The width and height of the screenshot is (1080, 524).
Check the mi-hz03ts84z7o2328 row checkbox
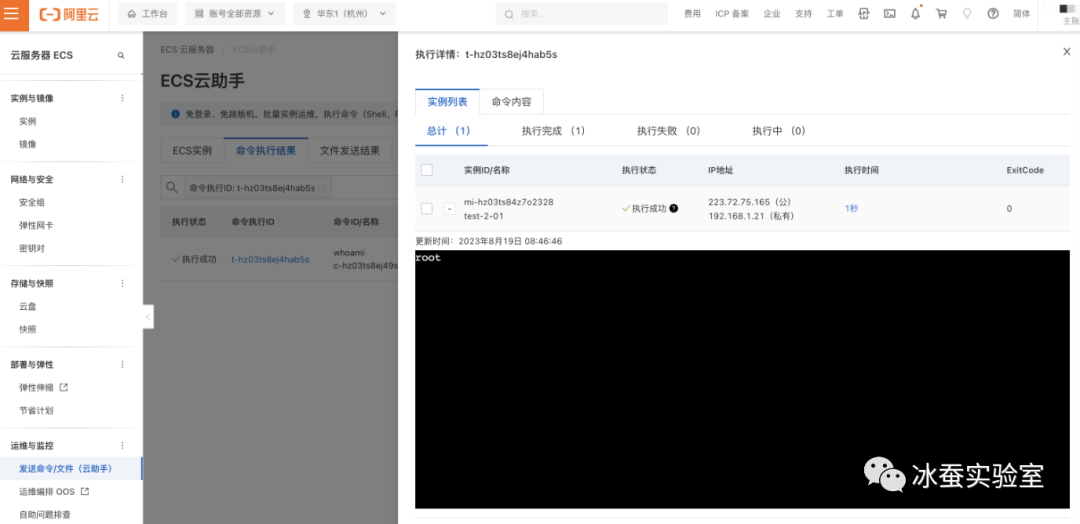click(x=427, y=209)
